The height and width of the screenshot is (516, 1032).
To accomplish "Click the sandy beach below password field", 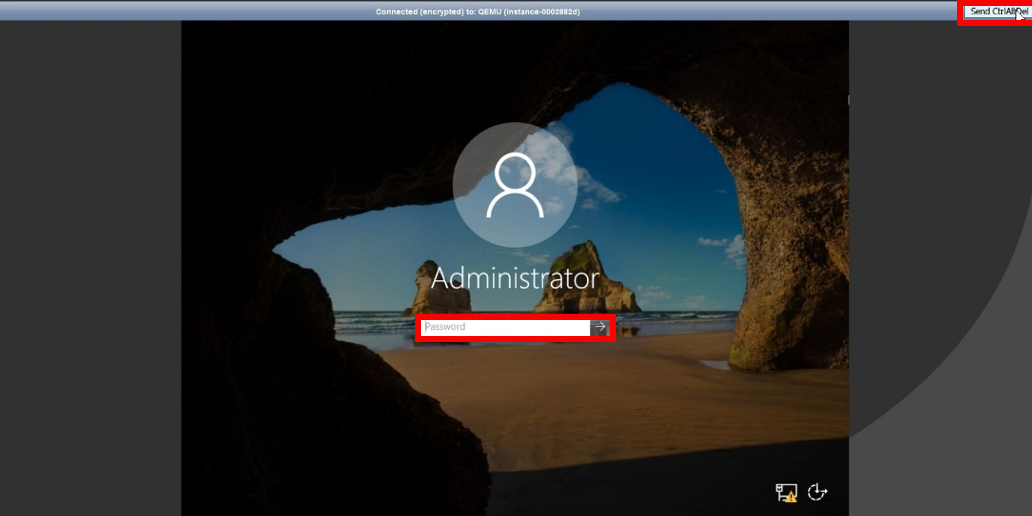I will (560, 400).
